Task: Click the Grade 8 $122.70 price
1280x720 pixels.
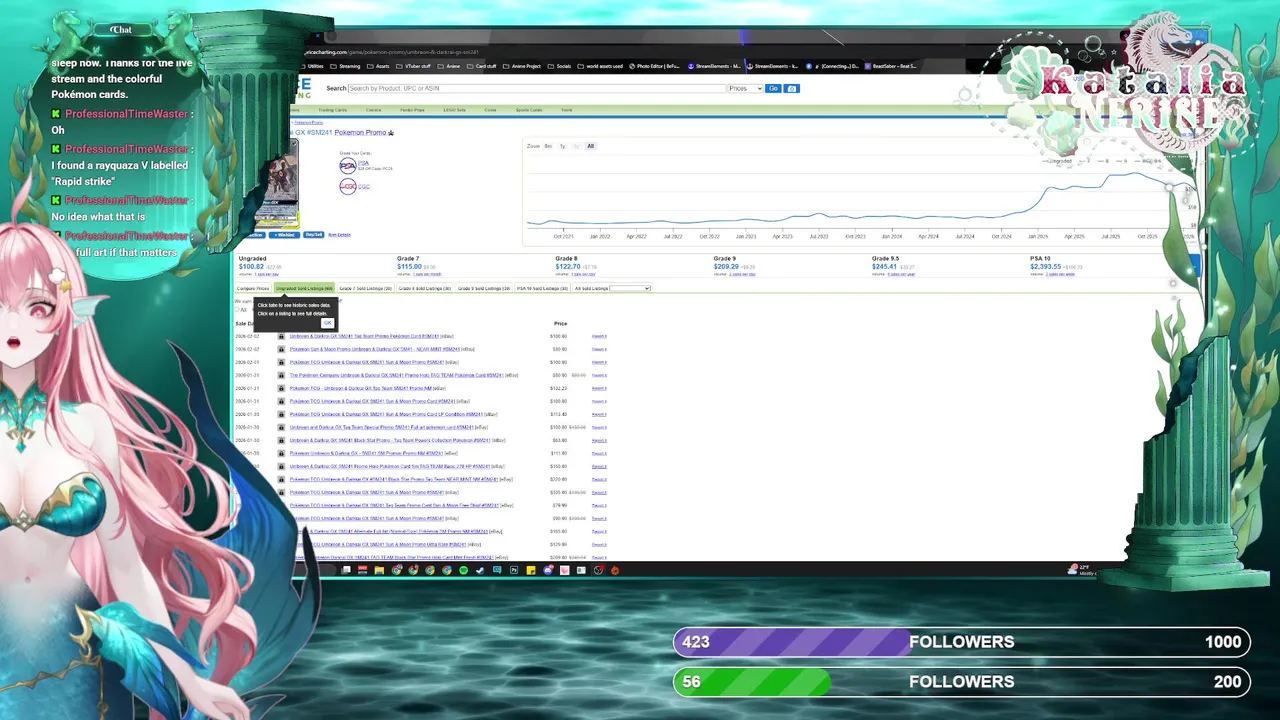Action: (568, 267)
